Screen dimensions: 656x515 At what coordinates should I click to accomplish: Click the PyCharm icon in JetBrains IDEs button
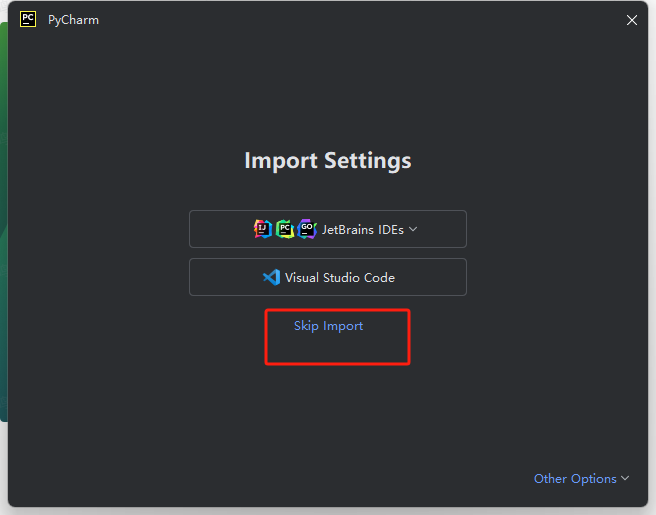coord(285,229)
